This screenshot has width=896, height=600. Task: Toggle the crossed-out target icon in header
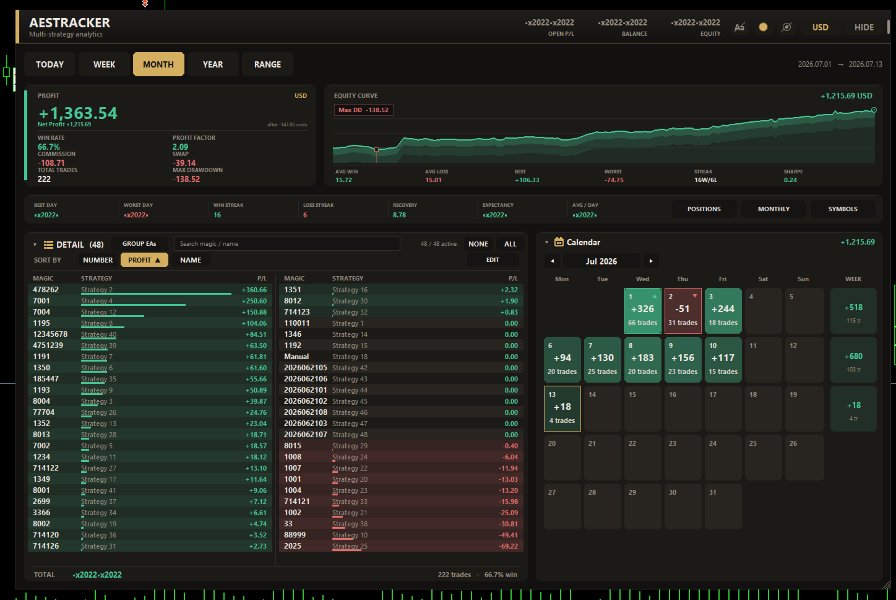coord(787,27)
